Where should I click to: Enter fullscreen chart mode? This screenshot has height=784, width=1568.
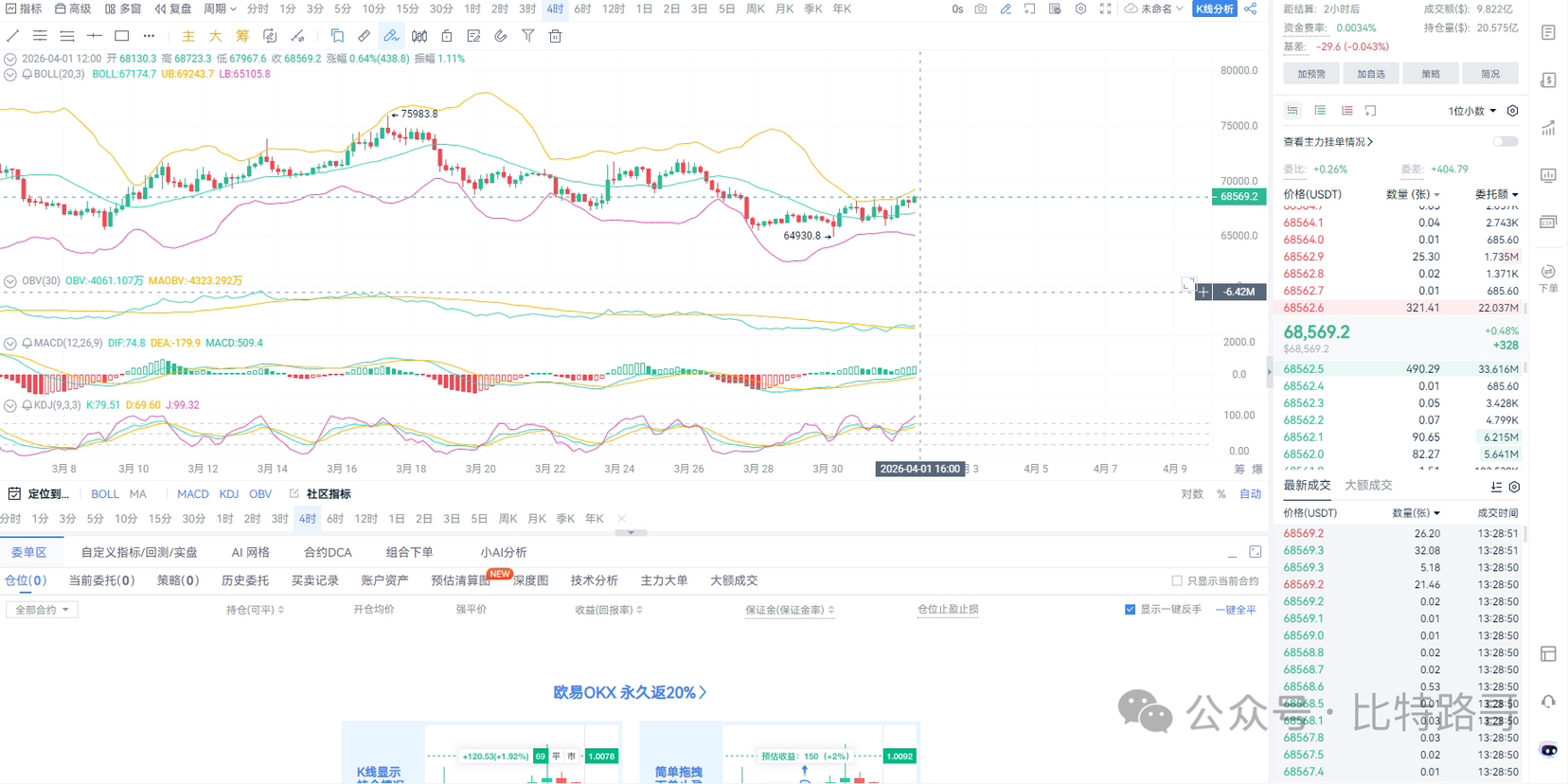(1105, 9)
